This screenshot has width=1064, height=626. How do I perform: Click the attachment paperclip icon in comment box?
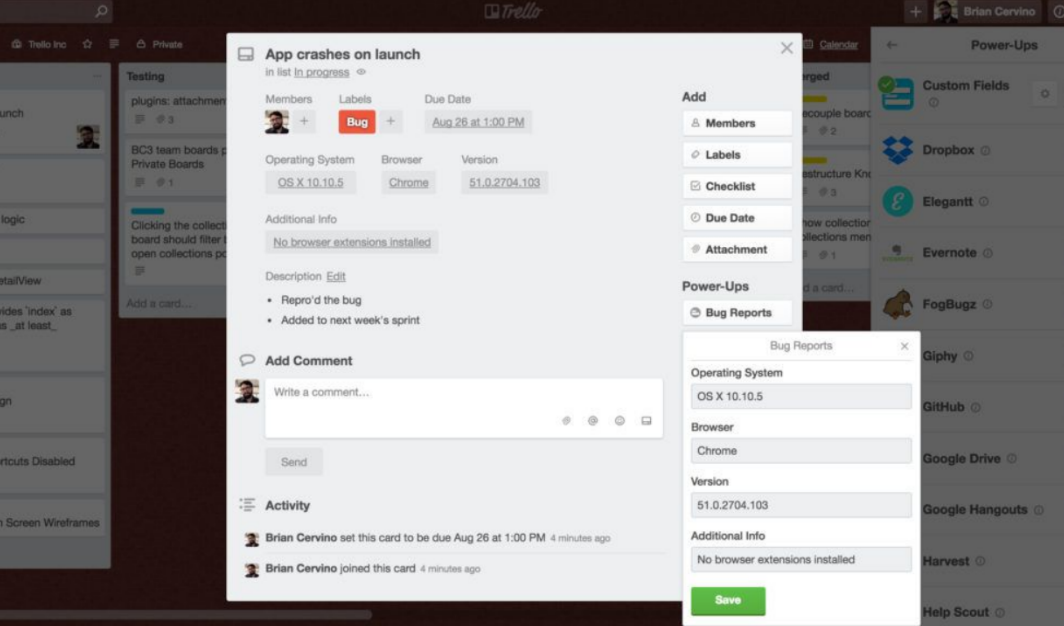tap(566, 420)
